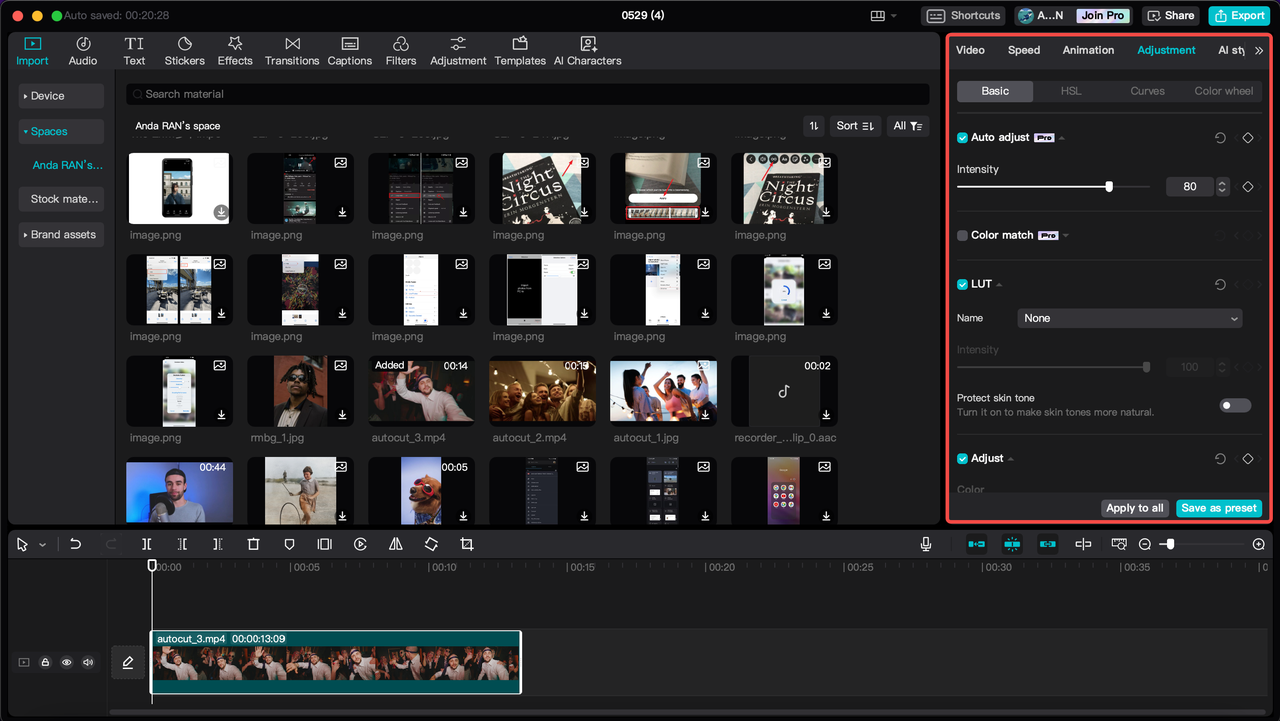The height and width of the screenshot is (721, 1280).
Task: Click the voiceover microphone icon
Action: 925,543
